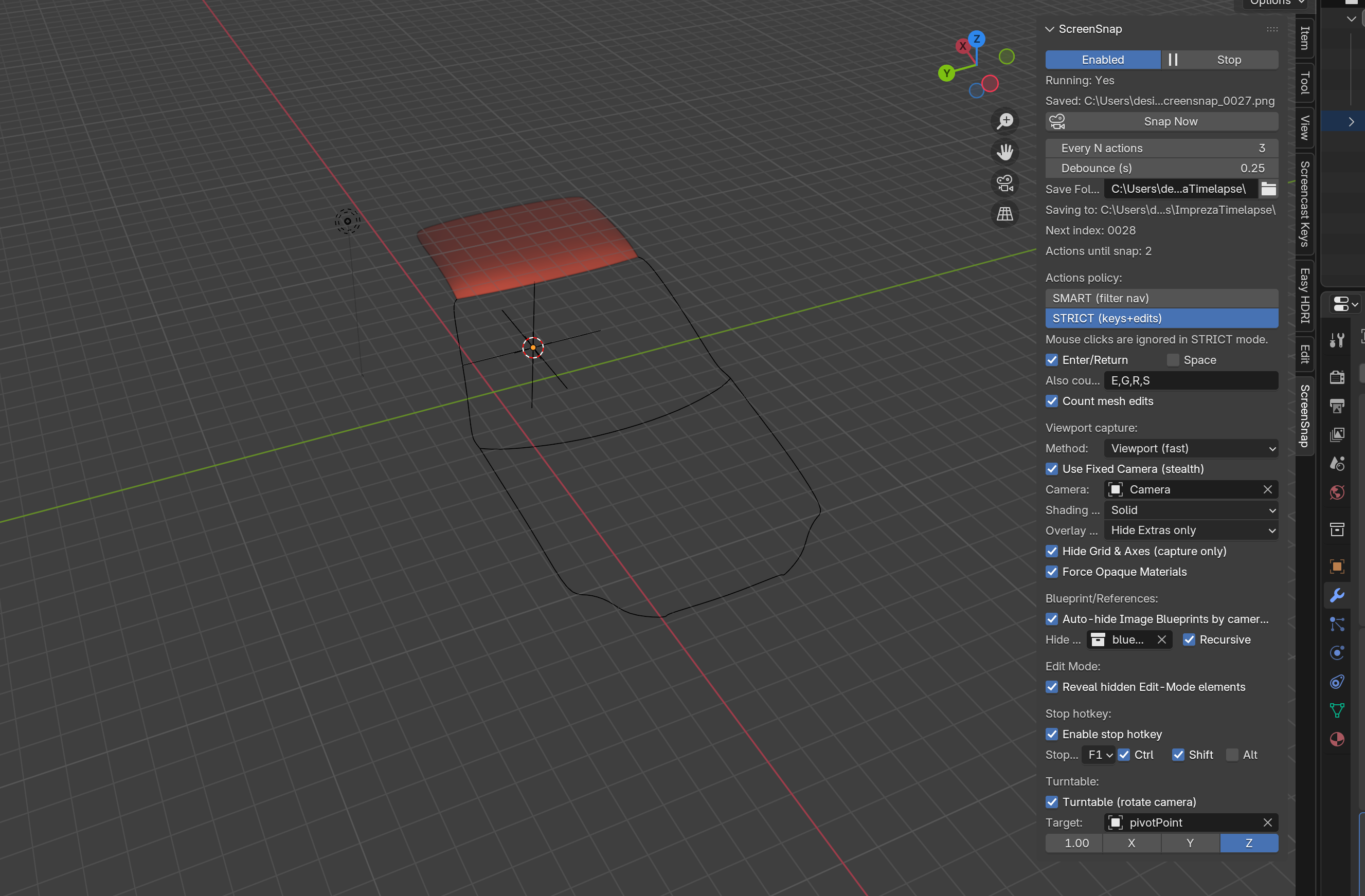1365x896 pixels.
Task: Click the Snap Now button
Action: 1161,121
